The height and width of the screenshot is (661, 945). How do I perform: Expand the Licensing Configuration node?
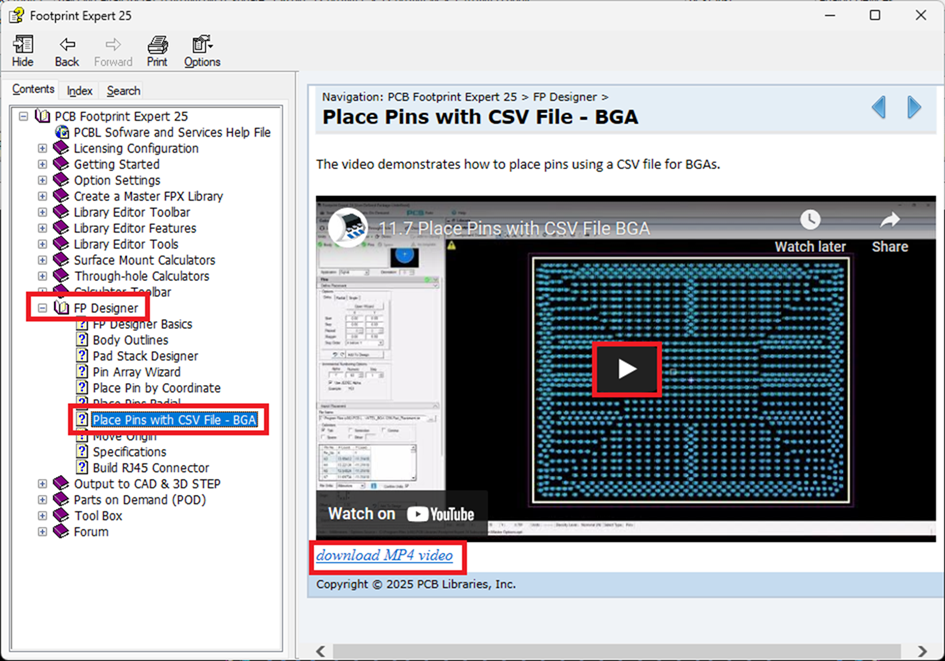43,148
